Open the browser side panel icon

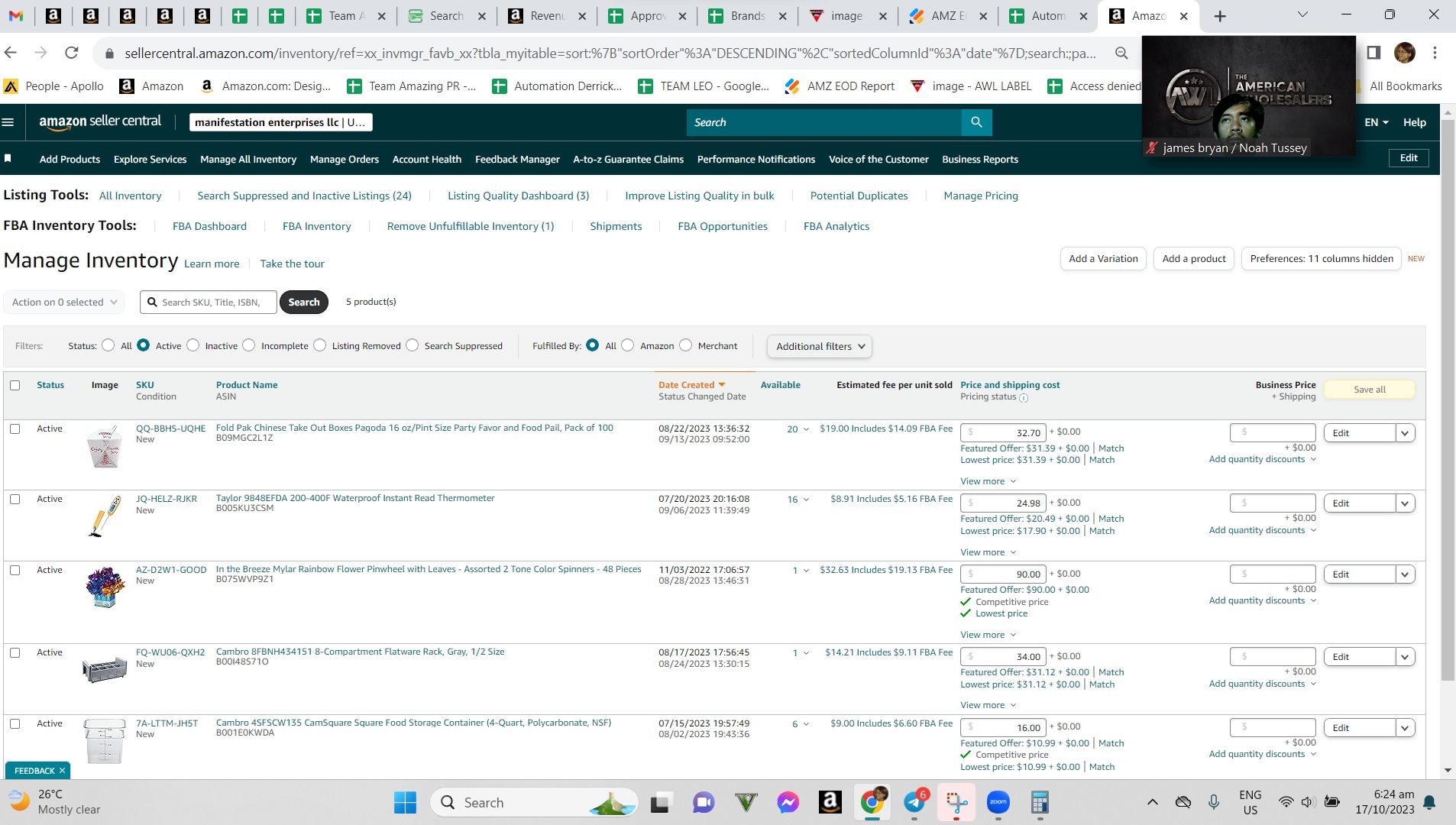pyautogui.click(x=1373, y=53)
